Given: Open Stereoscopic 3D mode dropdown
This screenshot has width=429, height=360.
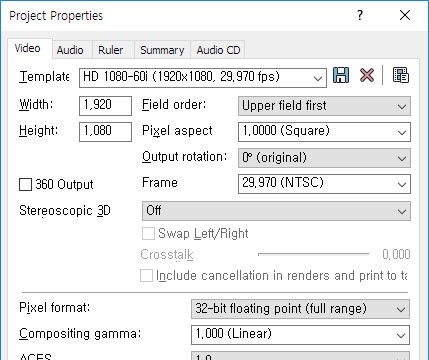Looking at the screenshot, I should click(276, 211).
